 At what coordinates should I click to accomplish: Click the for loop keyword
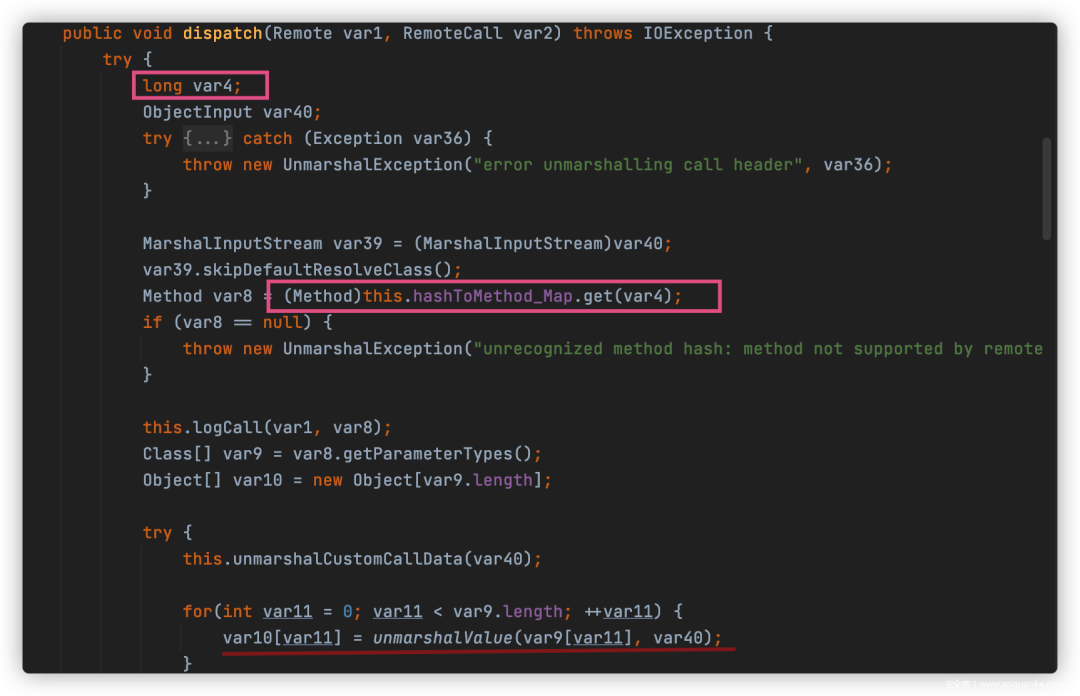[x=197, y=611]
